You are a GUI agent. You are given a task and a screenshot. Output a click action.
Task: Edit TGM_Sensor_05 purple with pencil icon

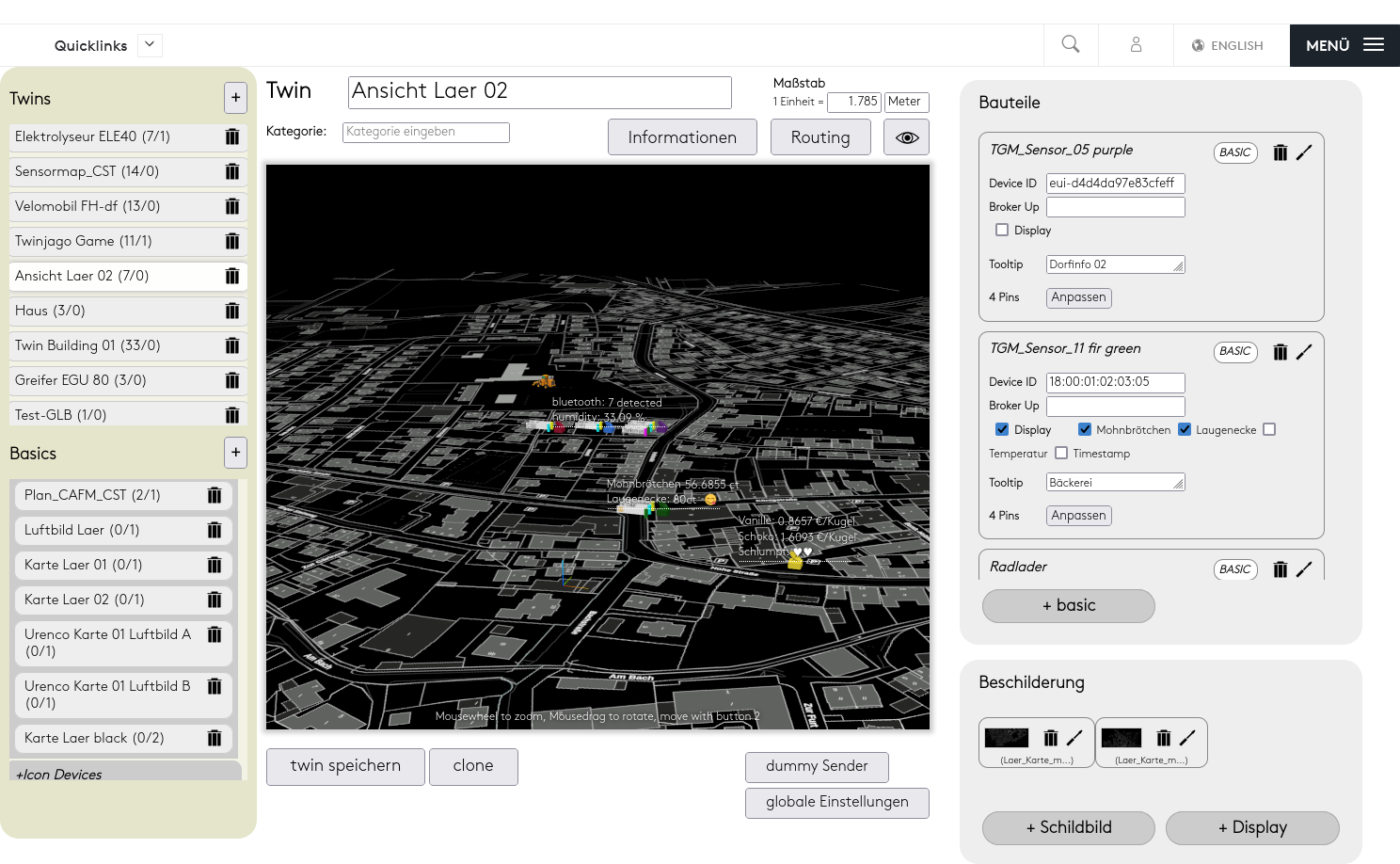(1304, 152)
